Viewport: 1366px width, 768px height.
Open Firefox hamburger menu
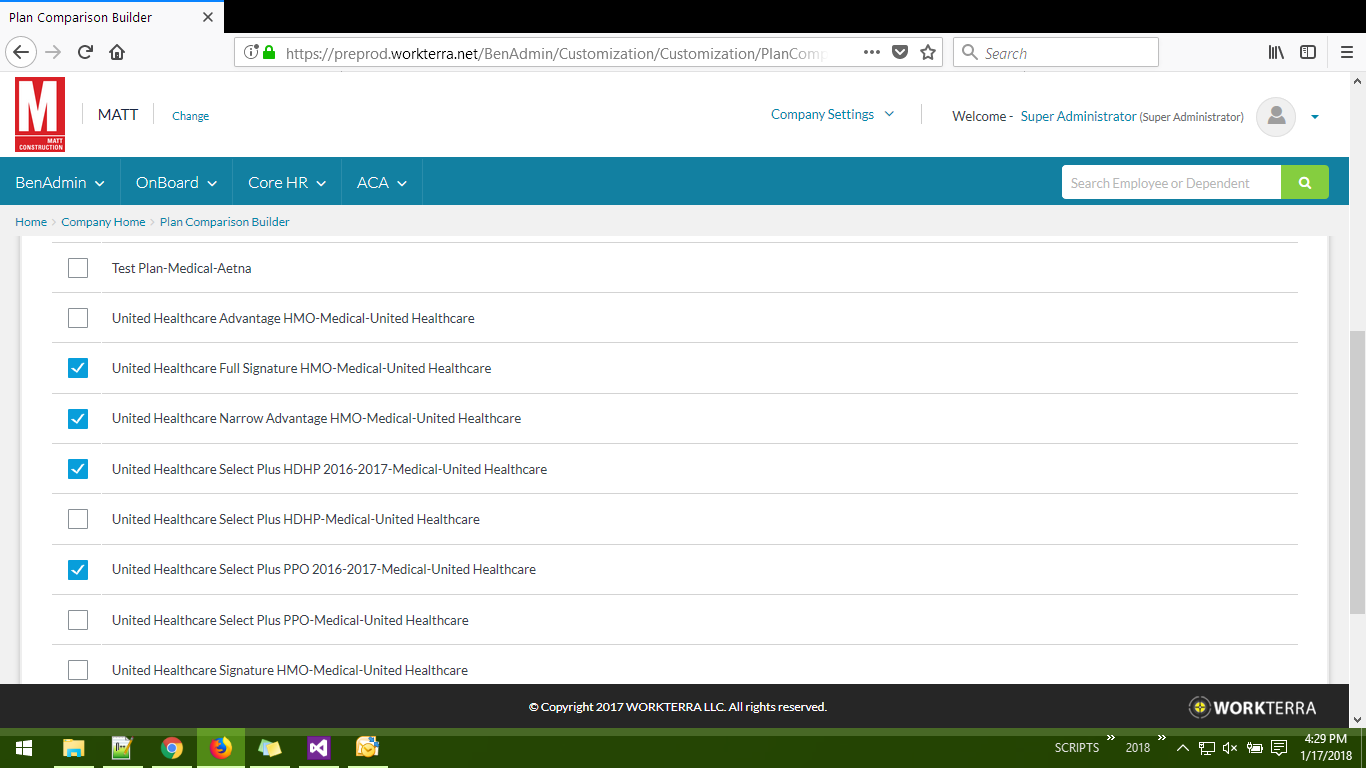(1346, 52)
